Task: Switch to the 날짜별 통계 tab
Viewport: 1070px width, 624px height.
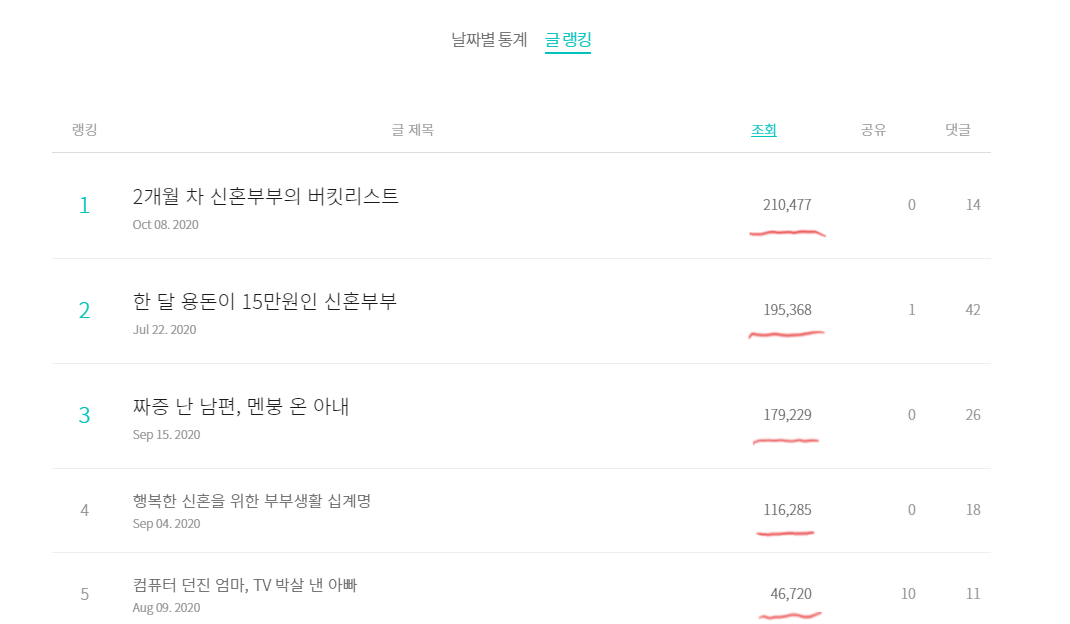Action: [x=489, y=41]
